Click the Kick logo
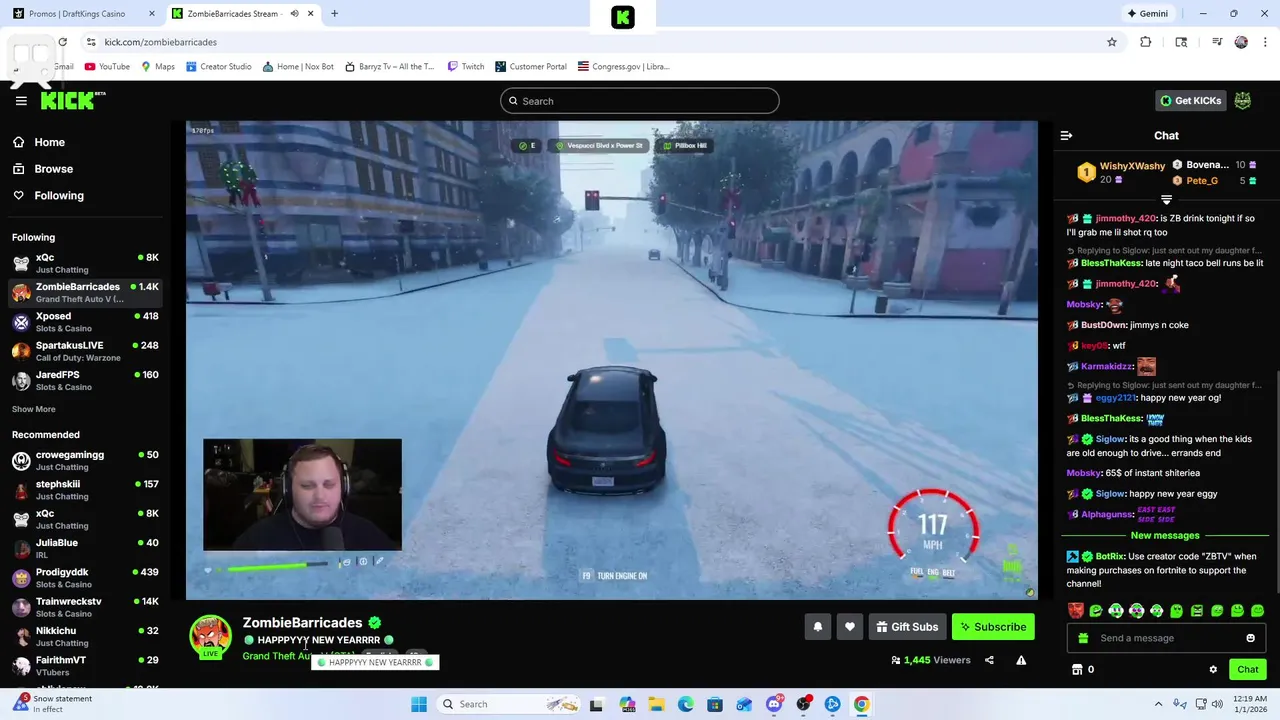This screenshot has width=1280, height=720. [72, 100]
